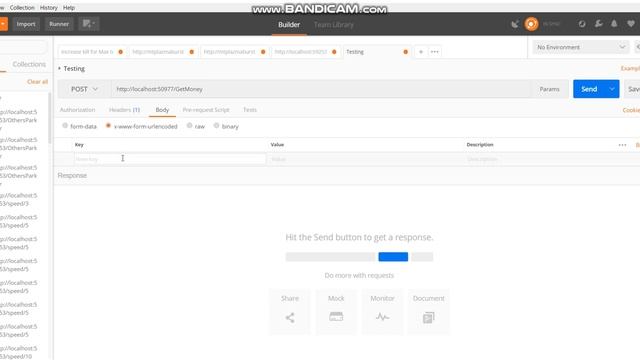Select the raw body radio option
This screenshot has width=640, height=360.
(x=189, y=126)
